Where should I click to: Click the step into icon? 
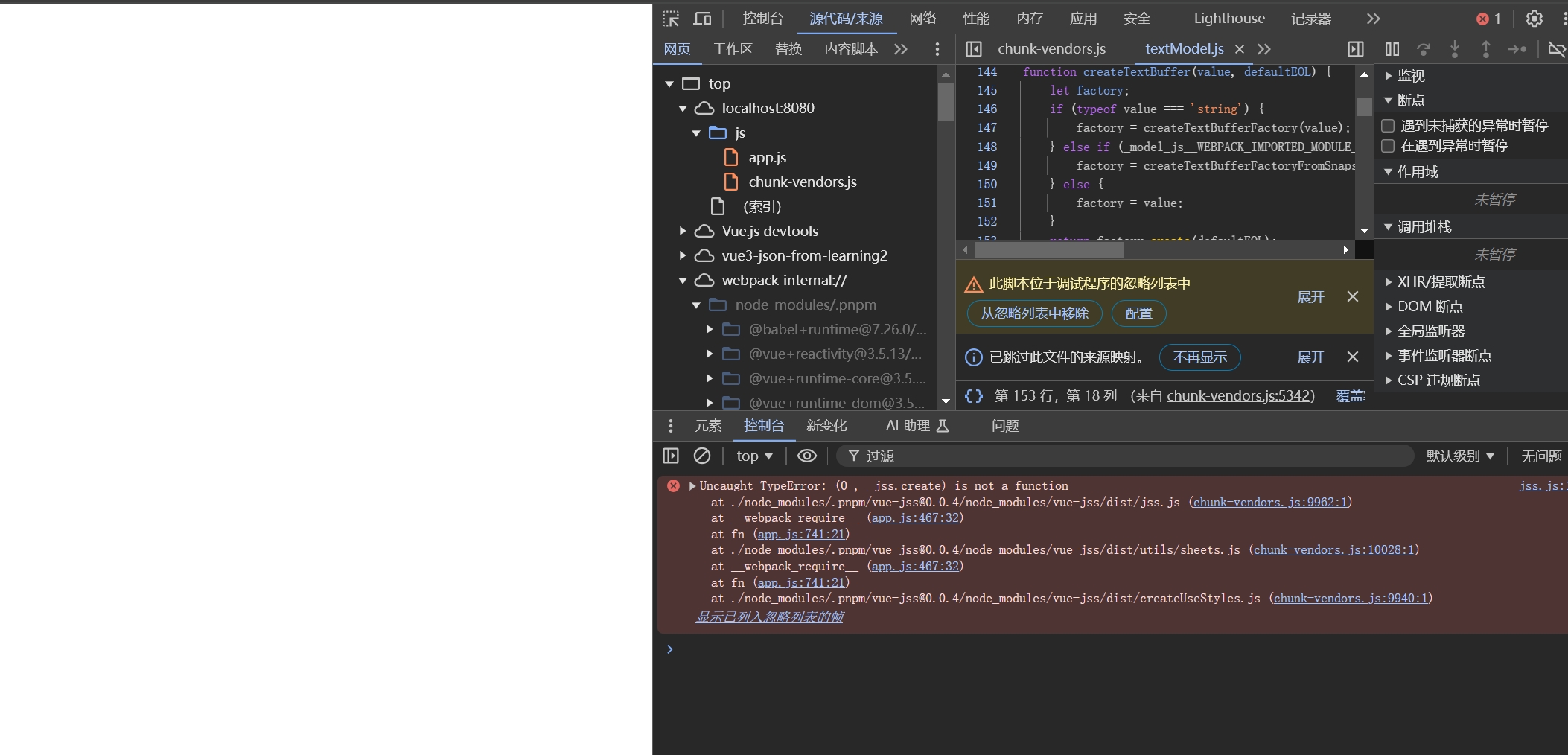(1455, 49)
